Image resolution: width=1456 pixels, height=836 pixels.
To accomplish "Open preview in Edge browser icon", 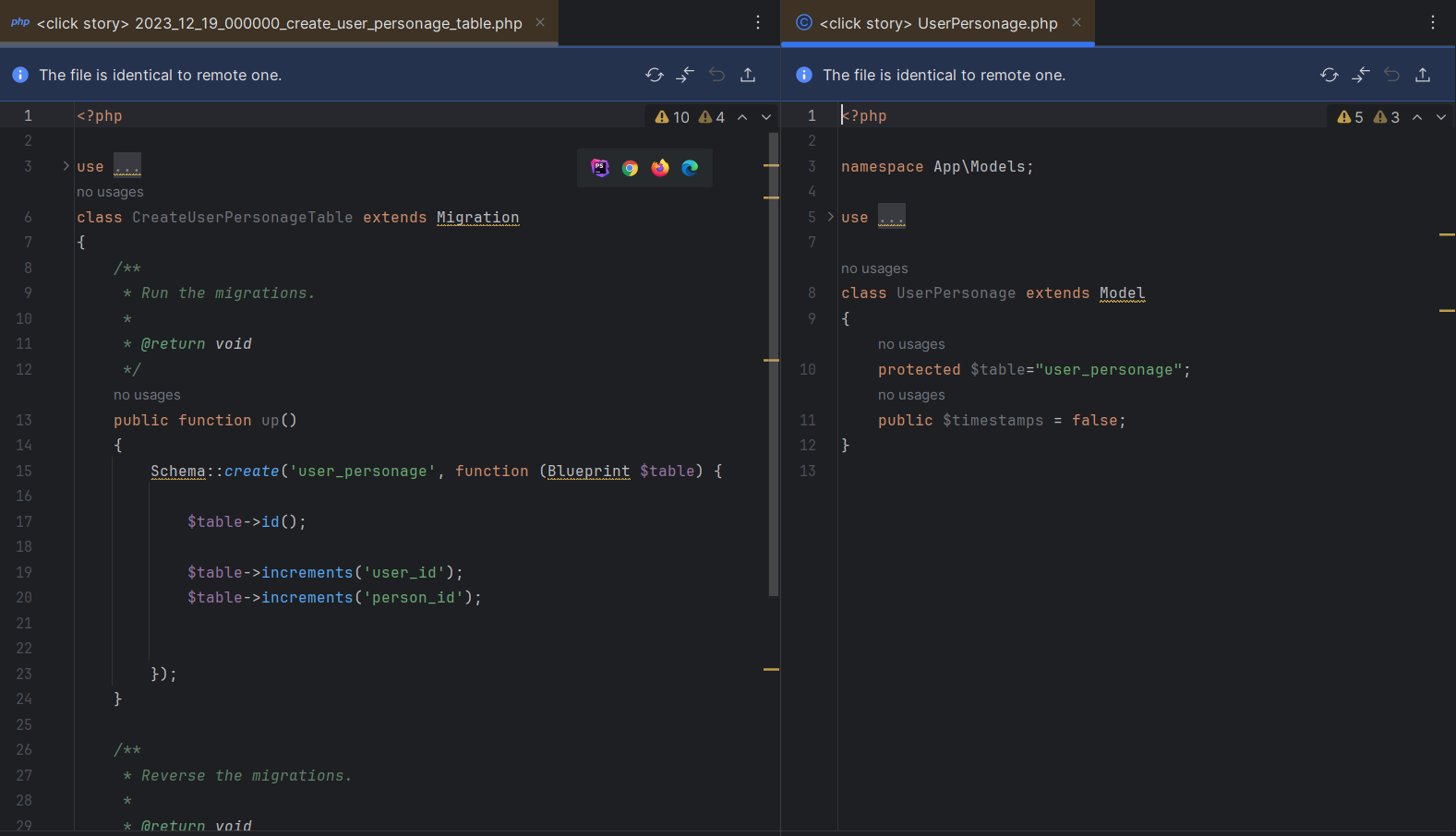I will click(690, 168).
